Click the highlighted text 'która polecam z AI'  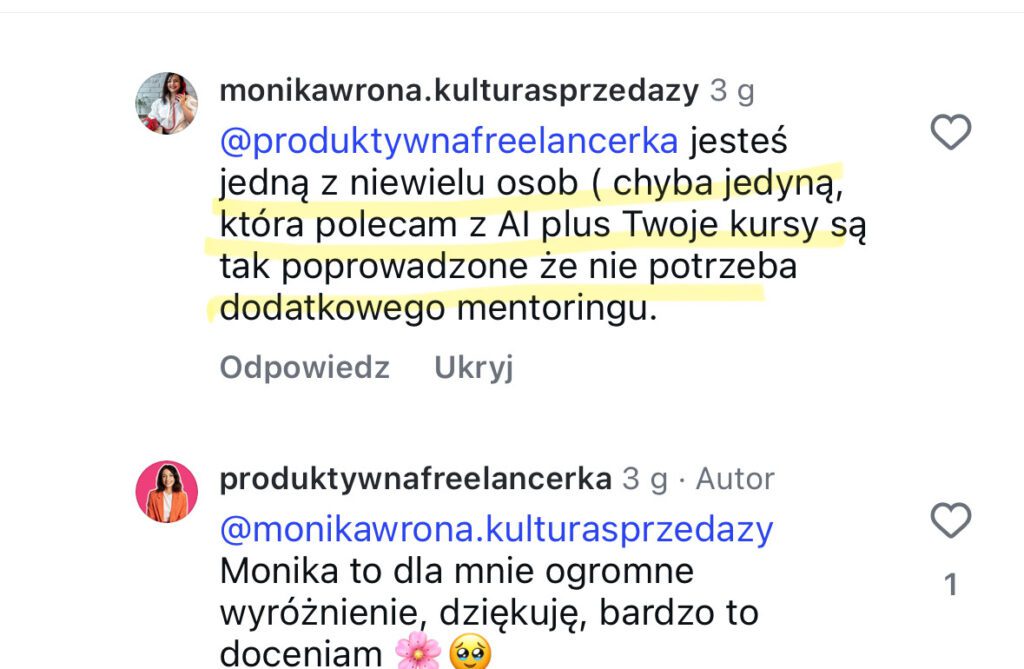[x=415, y=225]
